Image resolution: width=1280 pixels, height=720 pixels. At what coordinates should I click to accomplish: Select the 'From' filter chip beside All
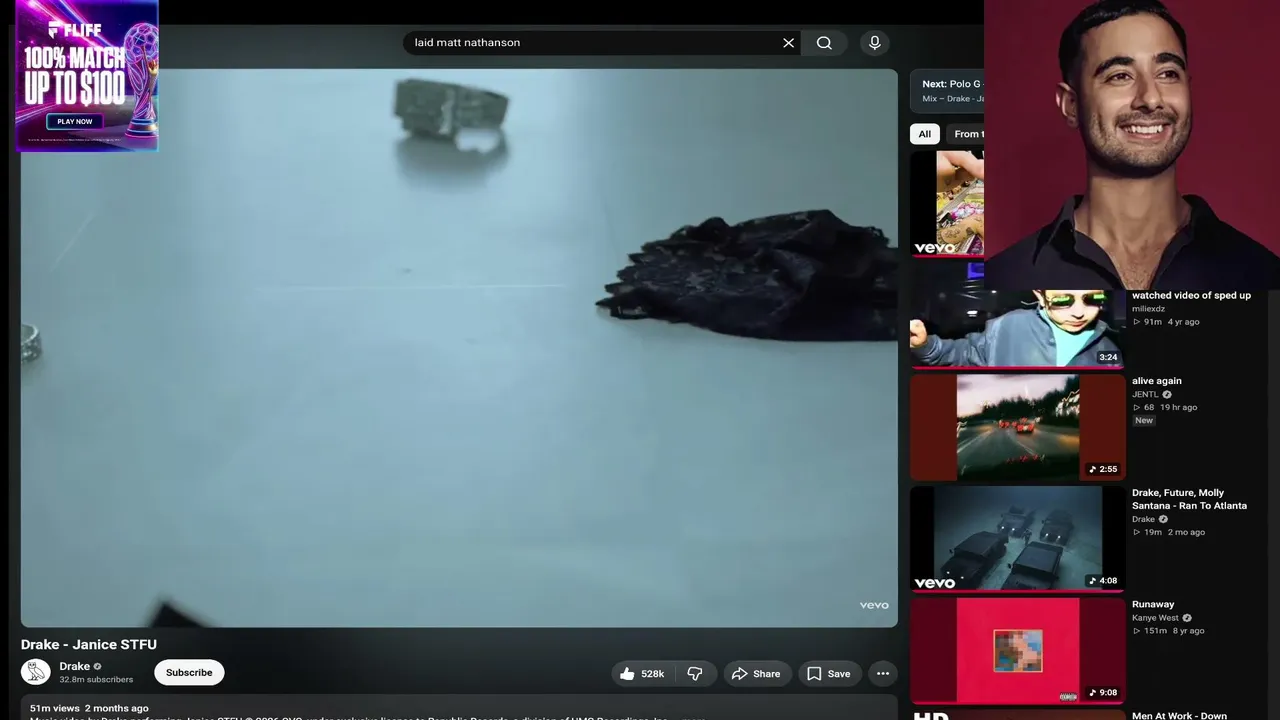(966, 134)
